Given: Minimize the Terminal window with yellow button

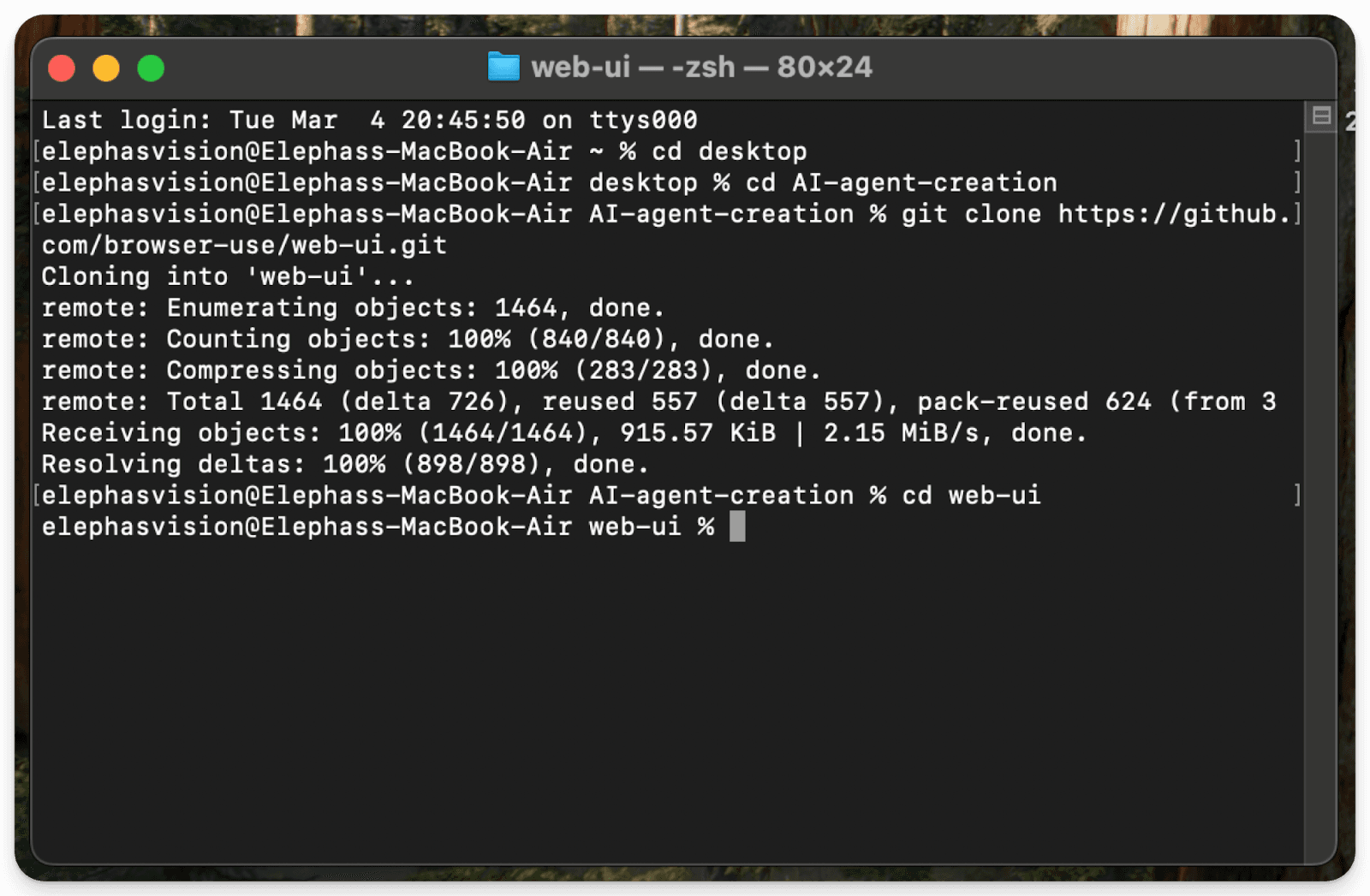Looking at the screenshot, I should [x=106, y=68].
